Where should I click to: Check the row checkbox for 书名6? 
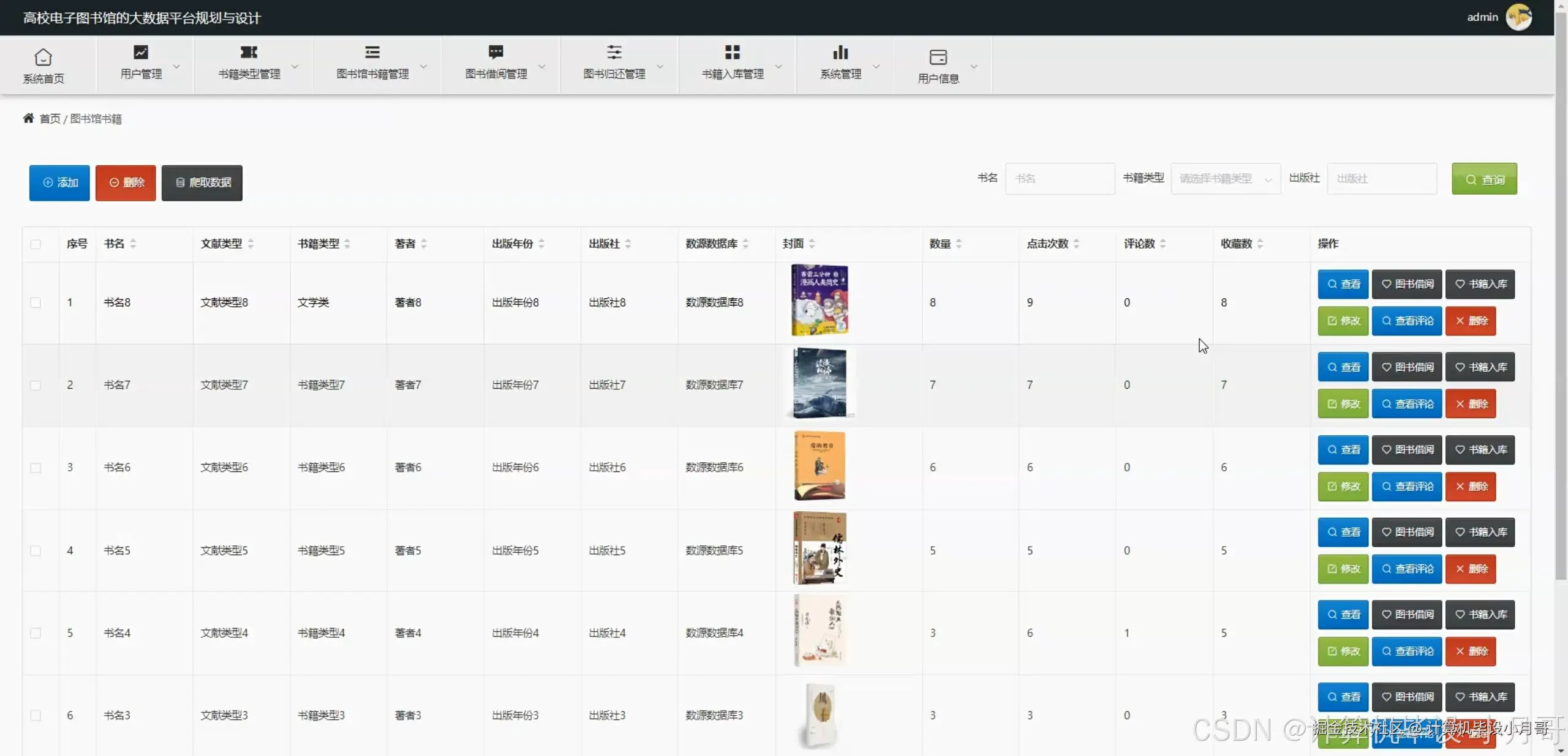(x=36, y=468)
